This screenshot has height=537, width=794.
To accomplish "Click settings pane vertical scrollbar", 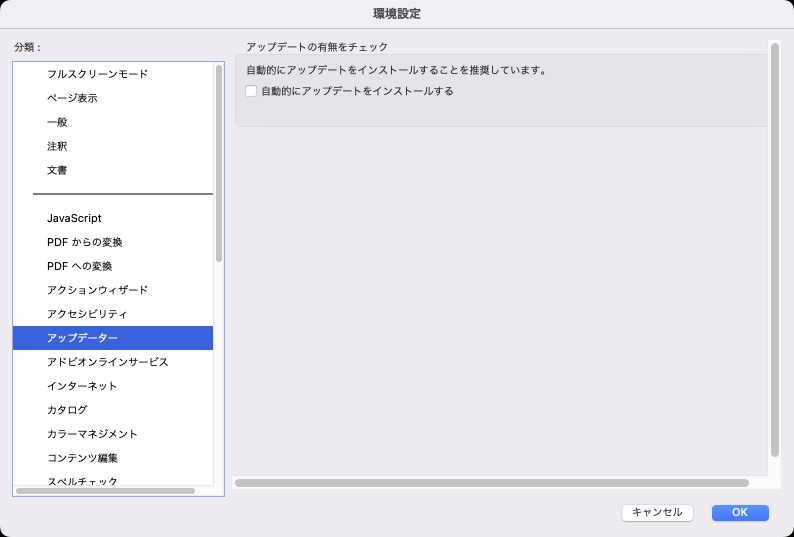I will pyautogui.click(x=774, y=250).
